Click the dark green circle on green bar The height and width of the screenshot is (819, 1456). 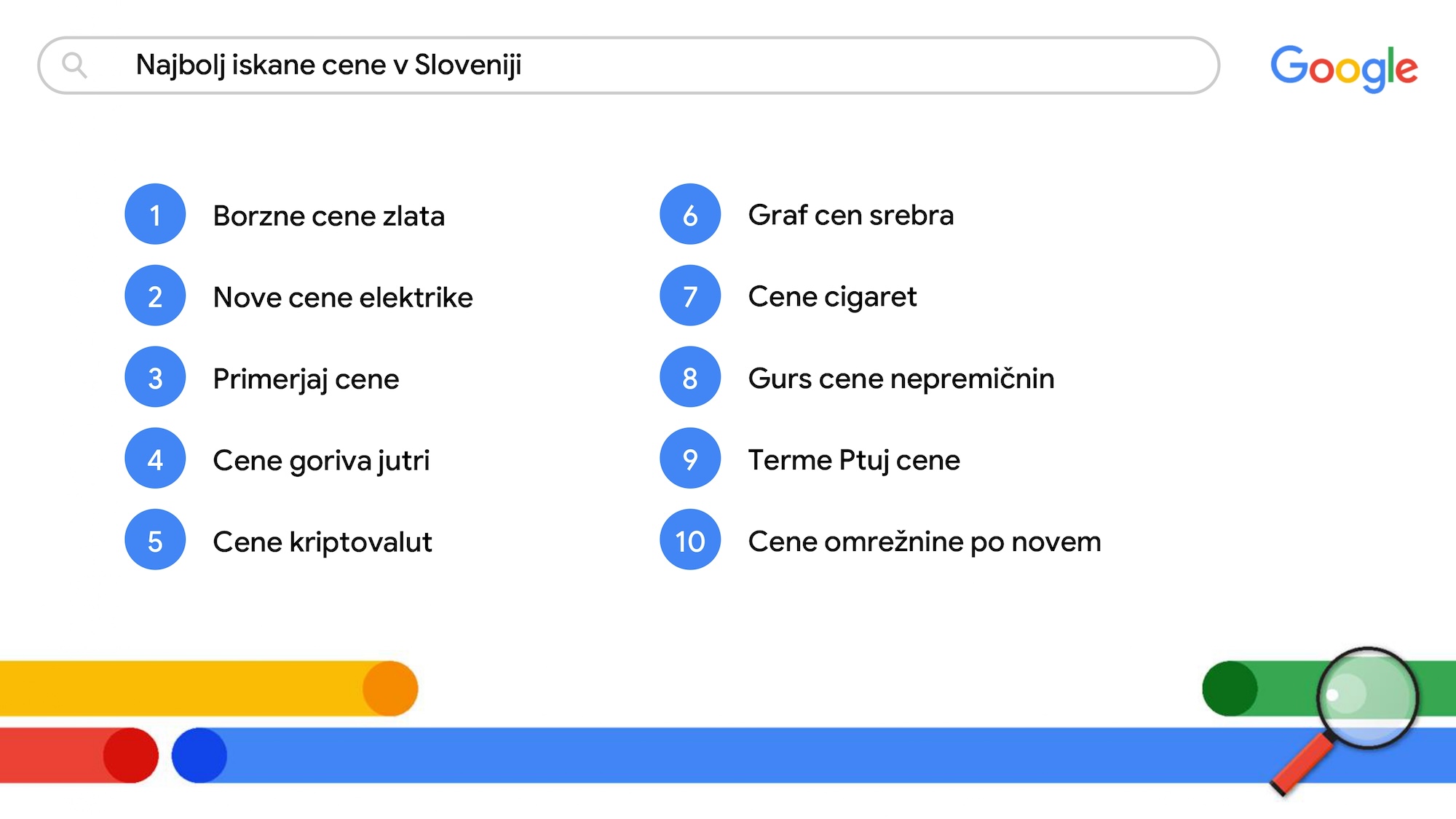click(1230, 689)
